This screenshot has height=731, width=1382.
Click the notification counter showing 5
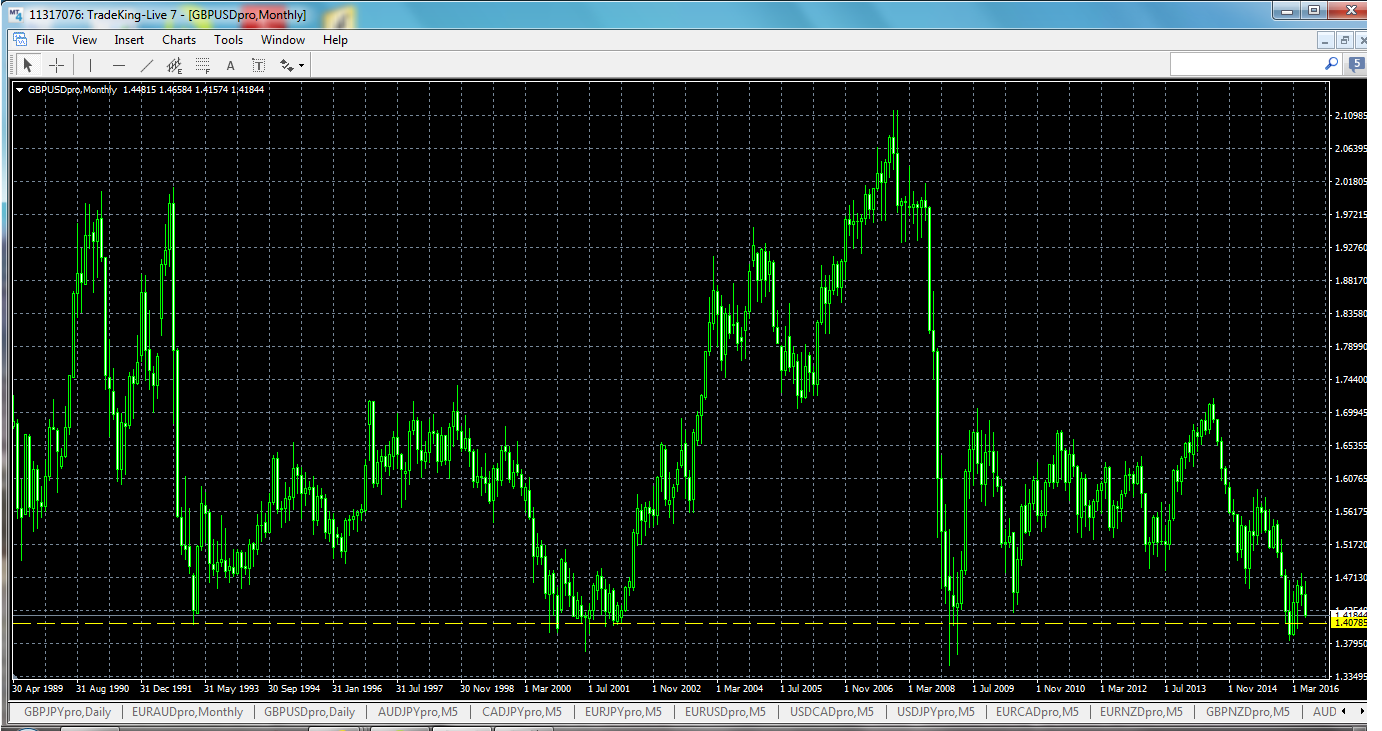click(1355, 63)
